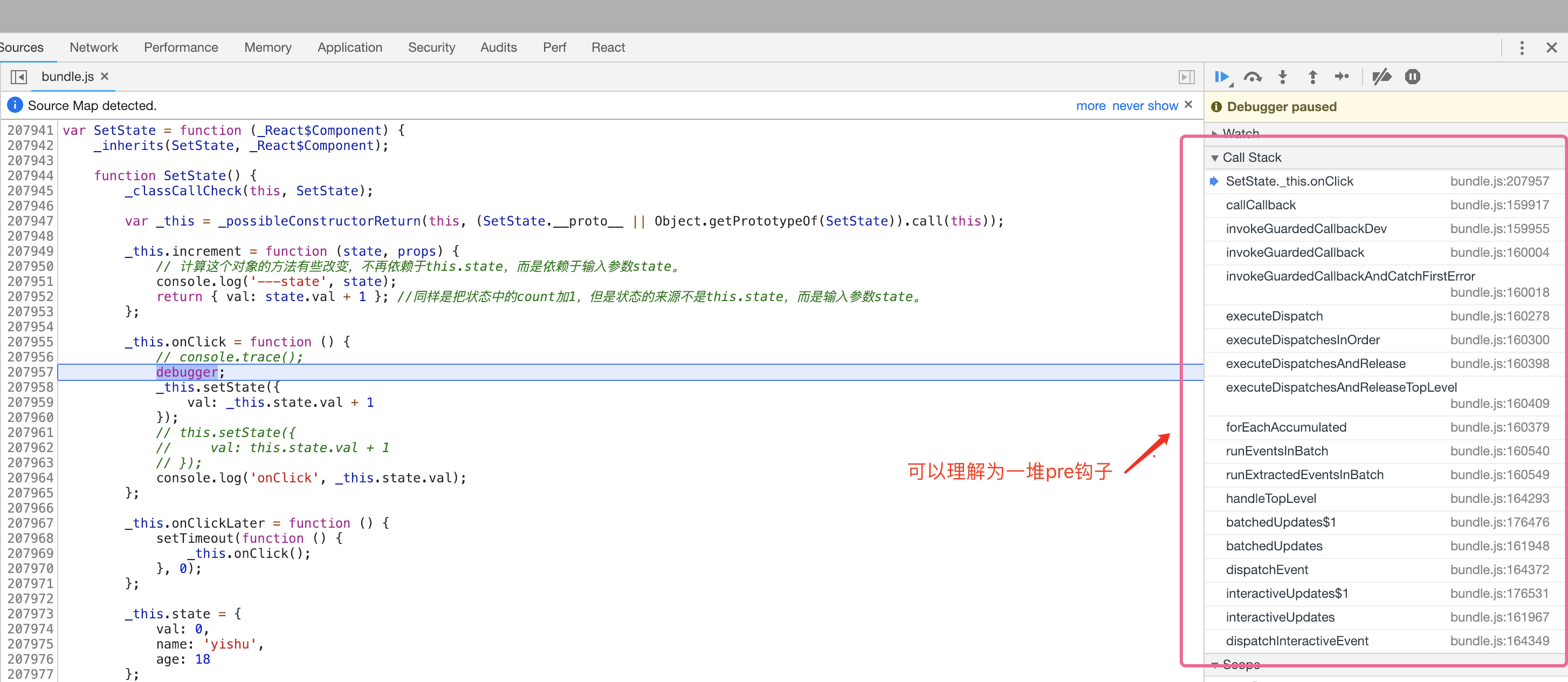
Task: Close the bundle.js file tab
Action: pyautogui.click(x=105, y=76)
